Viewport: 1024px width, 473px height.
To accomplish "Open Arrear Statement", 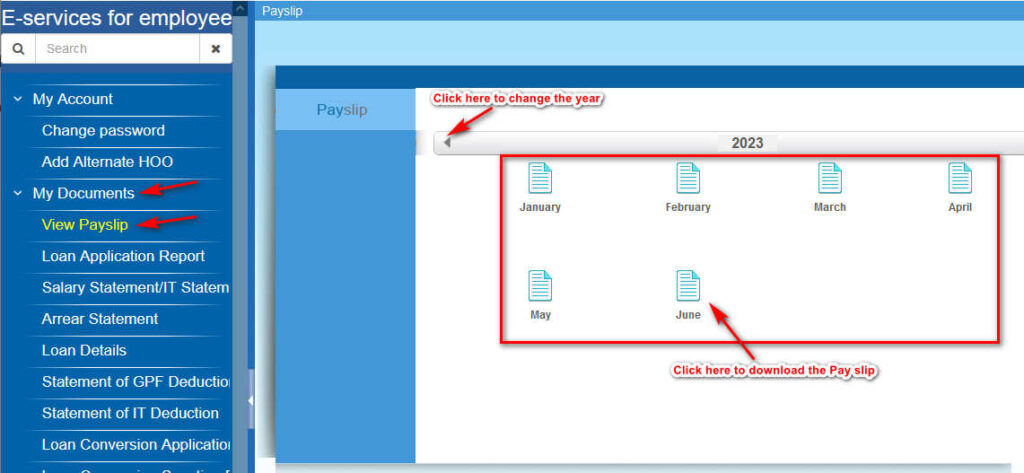I will tap(100, 319).
